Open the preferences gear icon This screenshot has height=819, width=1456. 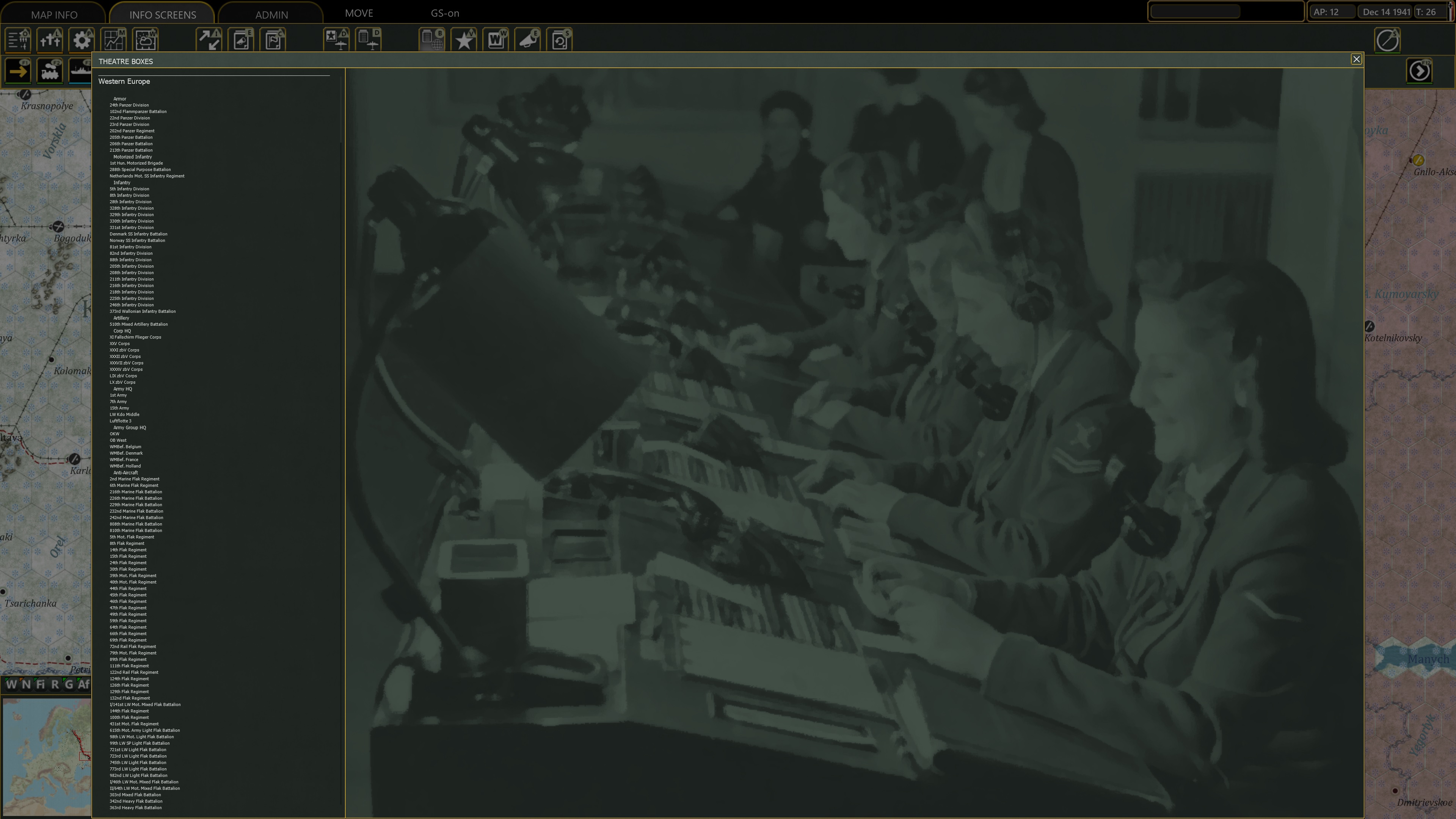coord(82,40)
